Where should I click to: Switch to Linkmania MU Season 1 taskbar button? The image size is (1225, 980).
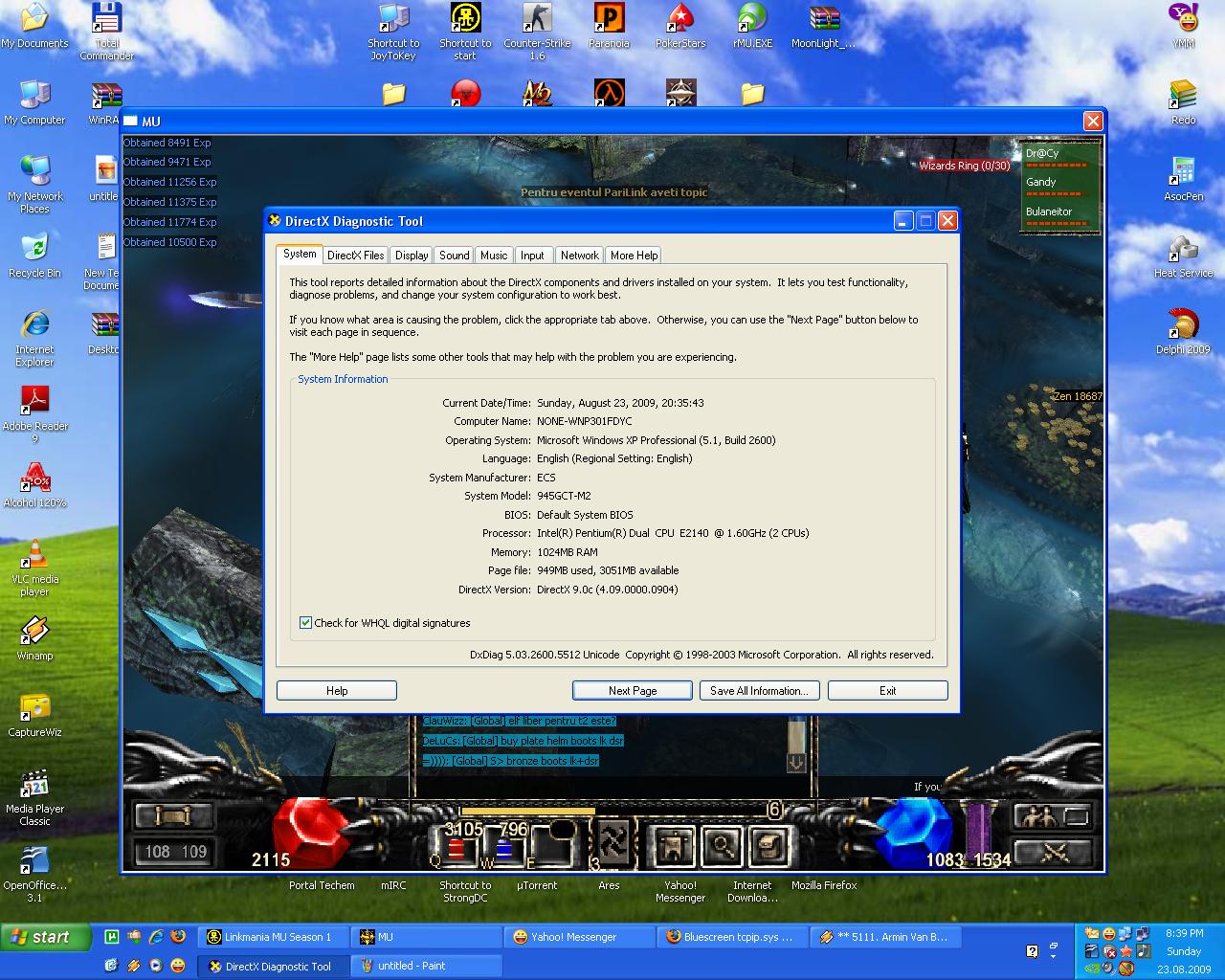tap(272, 937)
